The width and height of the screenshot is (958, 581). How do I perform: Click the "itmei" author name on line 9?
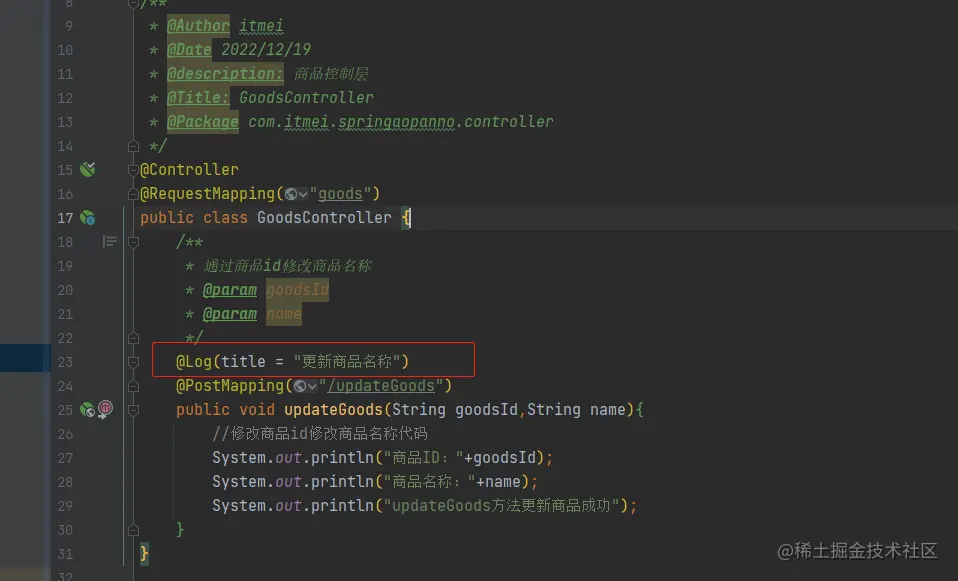(261, 26)
